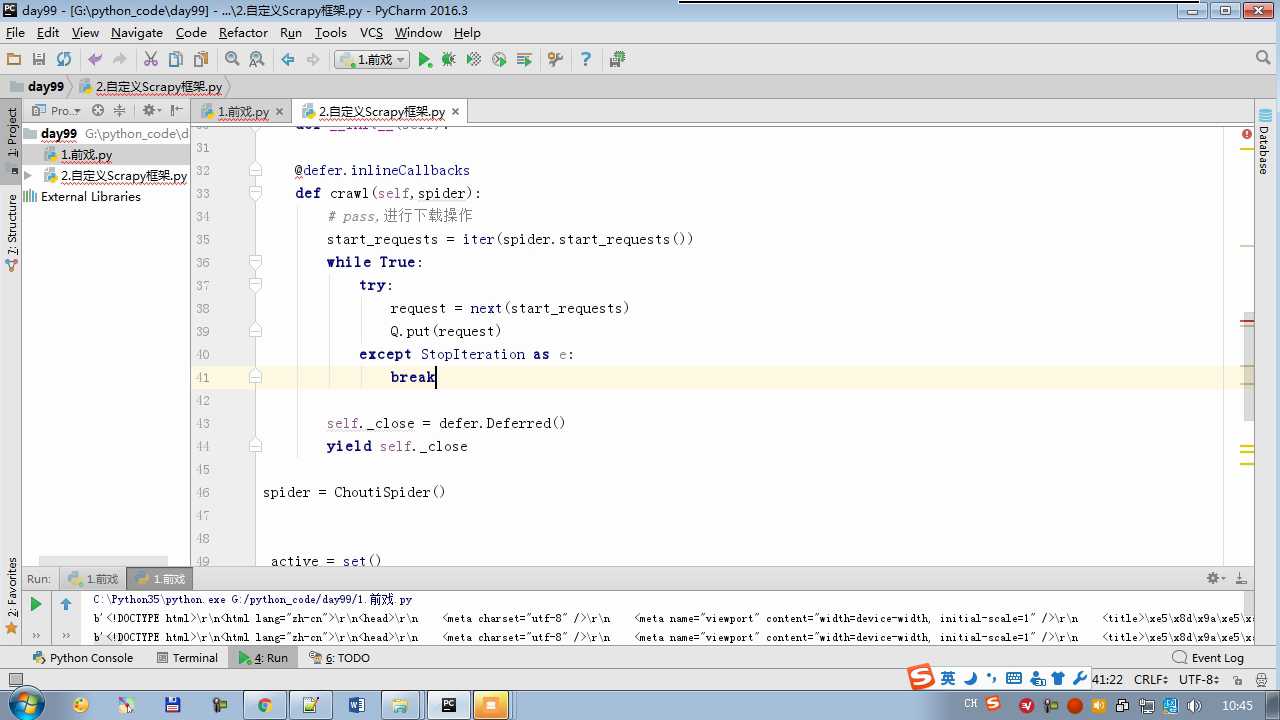Click the Paste icon in the toolbar
The height and width of the screenshot is (720, 1280).
[201, 59]
